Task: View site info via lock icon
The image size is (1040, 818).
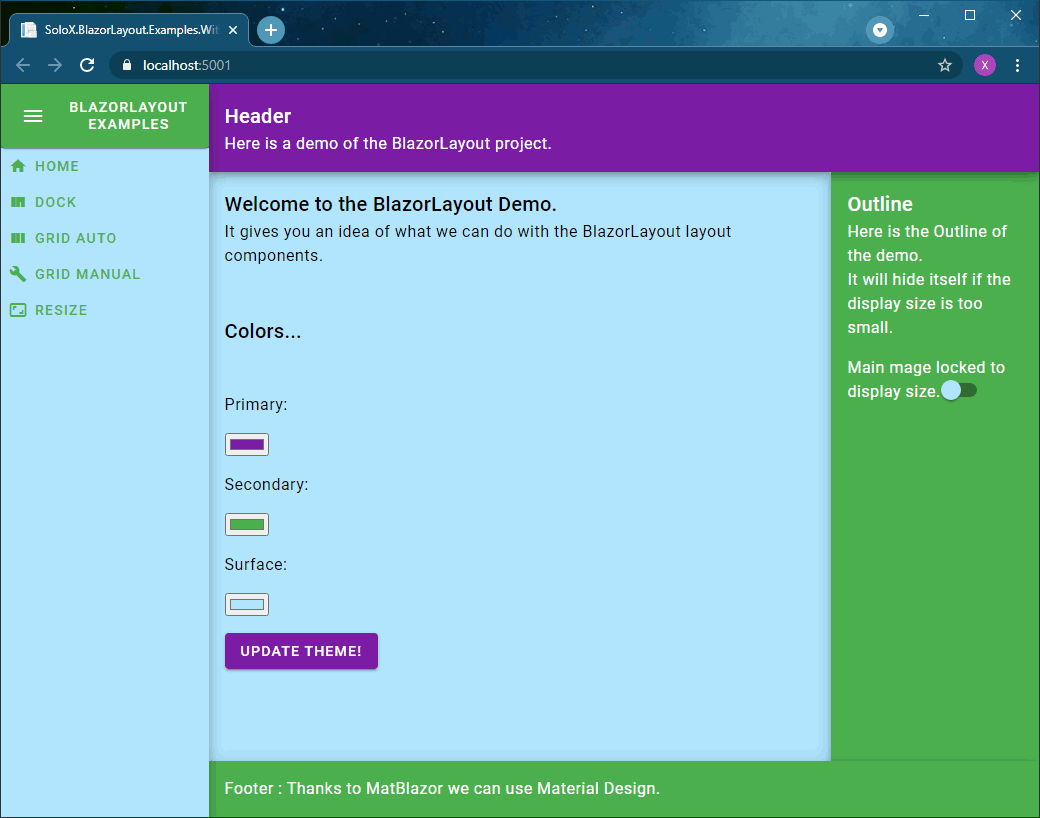Action: pyautogui.click(x=127, y=65)
